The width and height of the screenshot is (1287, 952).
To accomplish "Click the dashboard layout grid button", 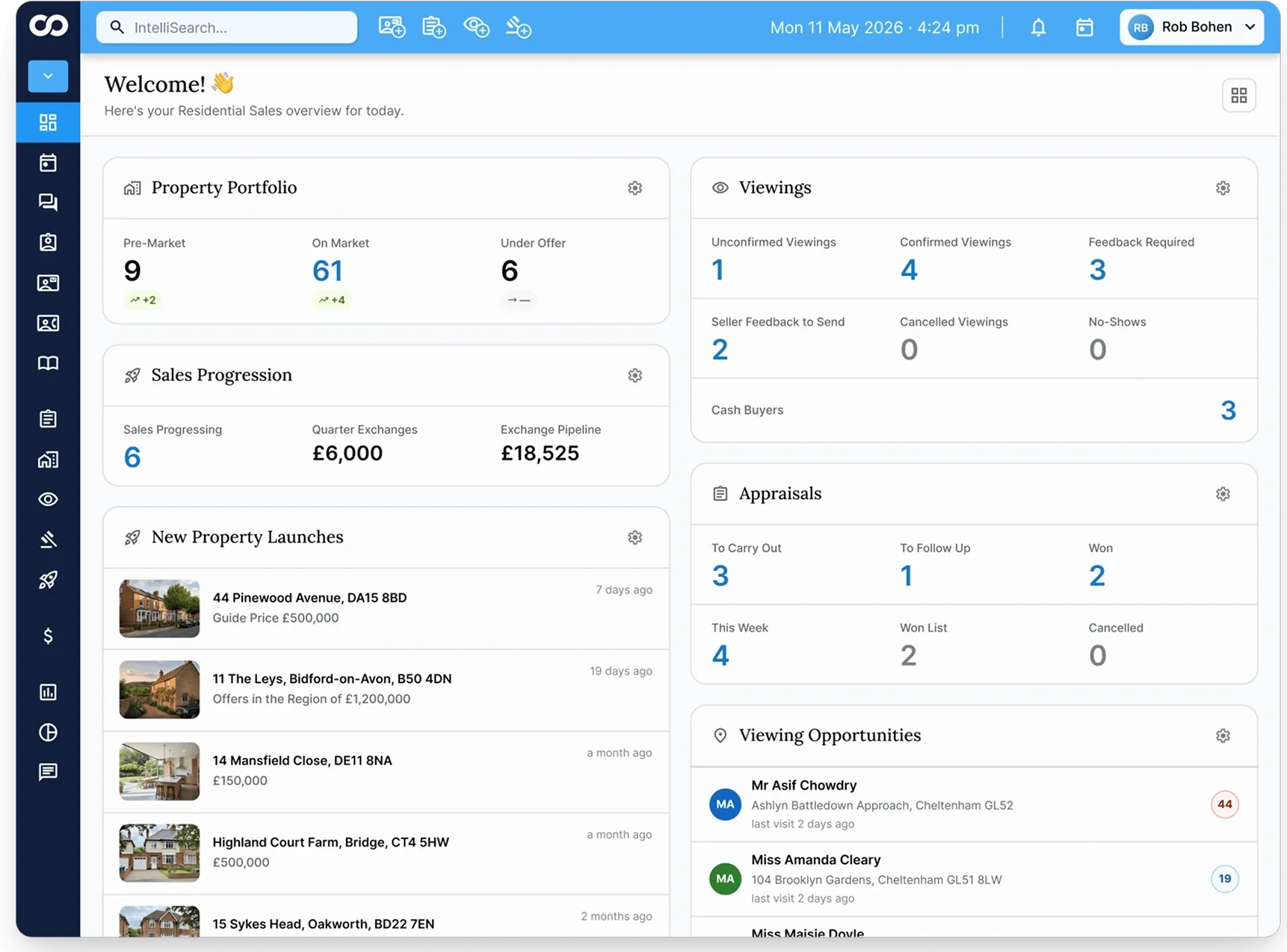I will click(x=1238, y=95).
